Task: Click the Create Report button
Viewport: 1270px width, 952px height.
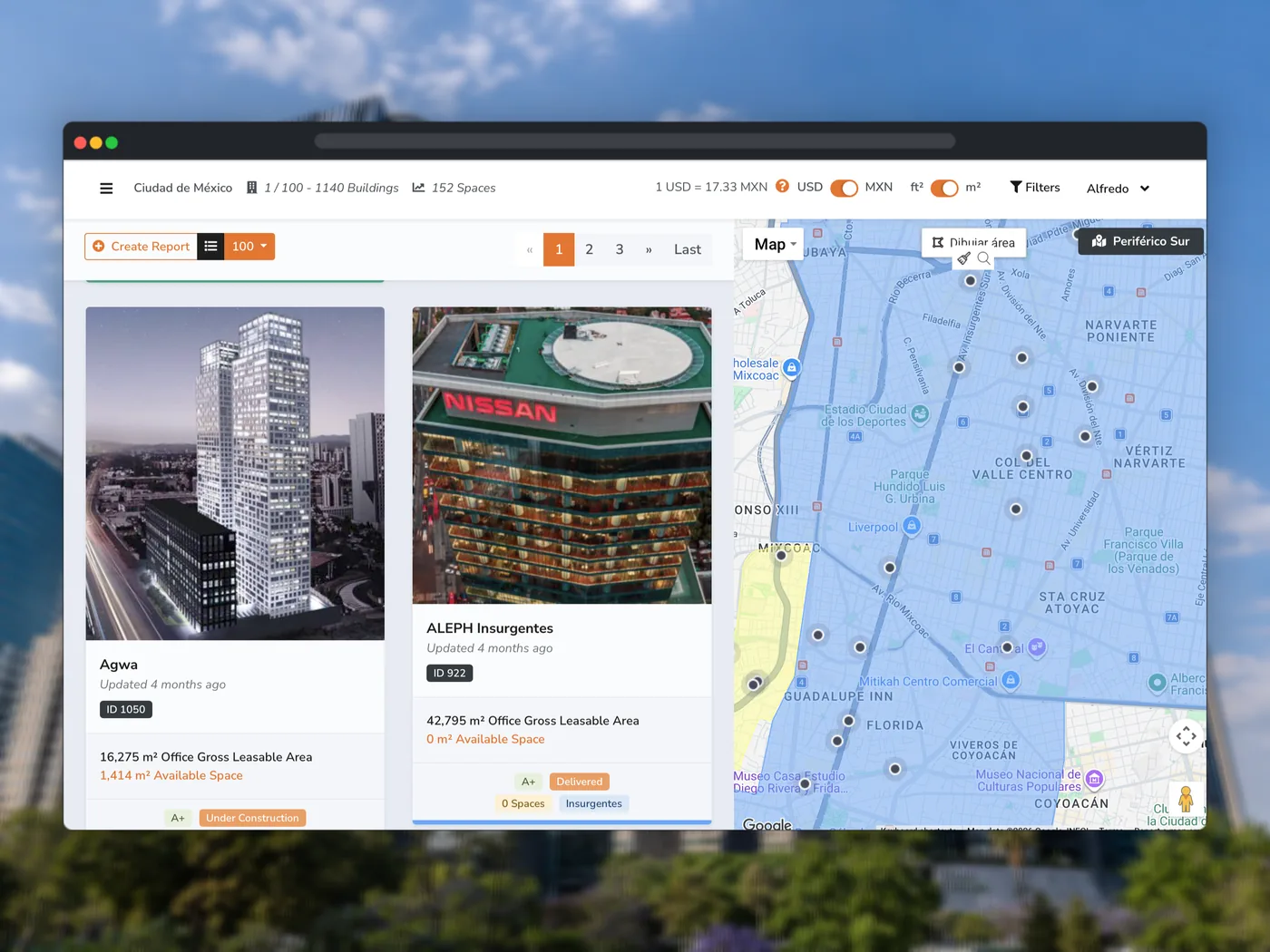Action: coord(141,246)
